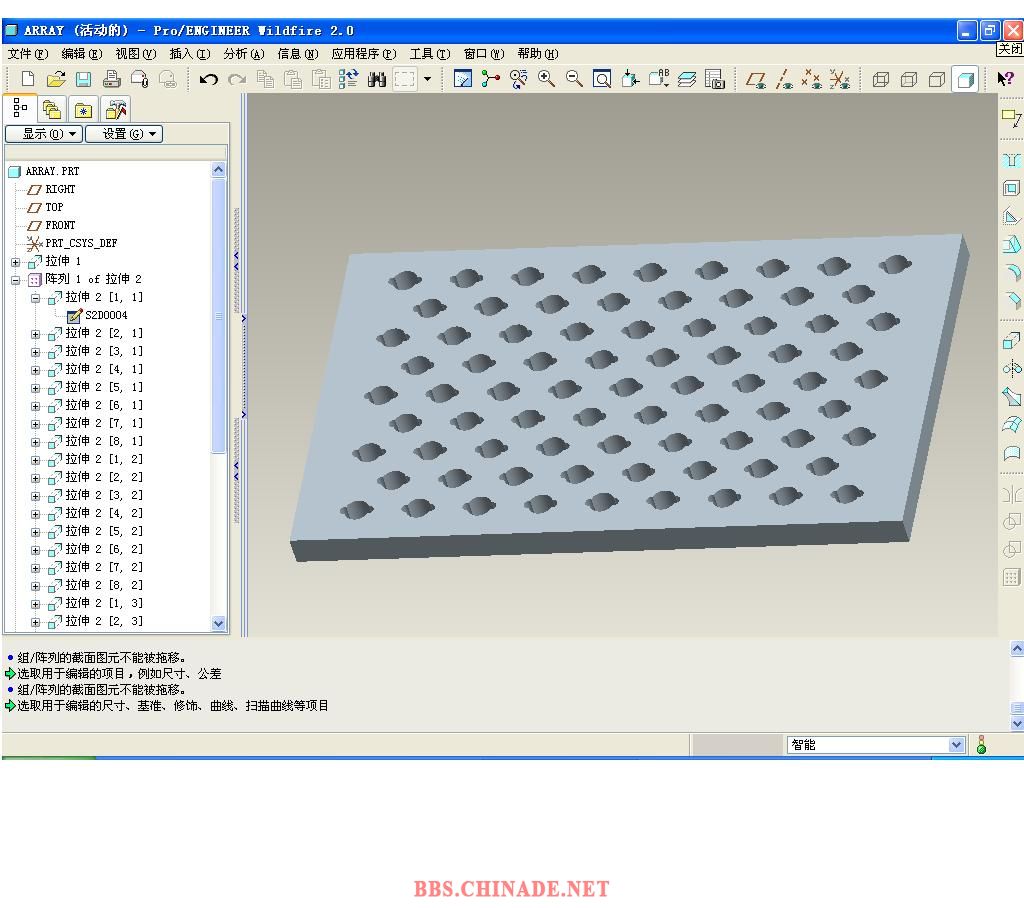Click the zoom out magnifier
1024x908 pixels.
click(x=575, y=79)
